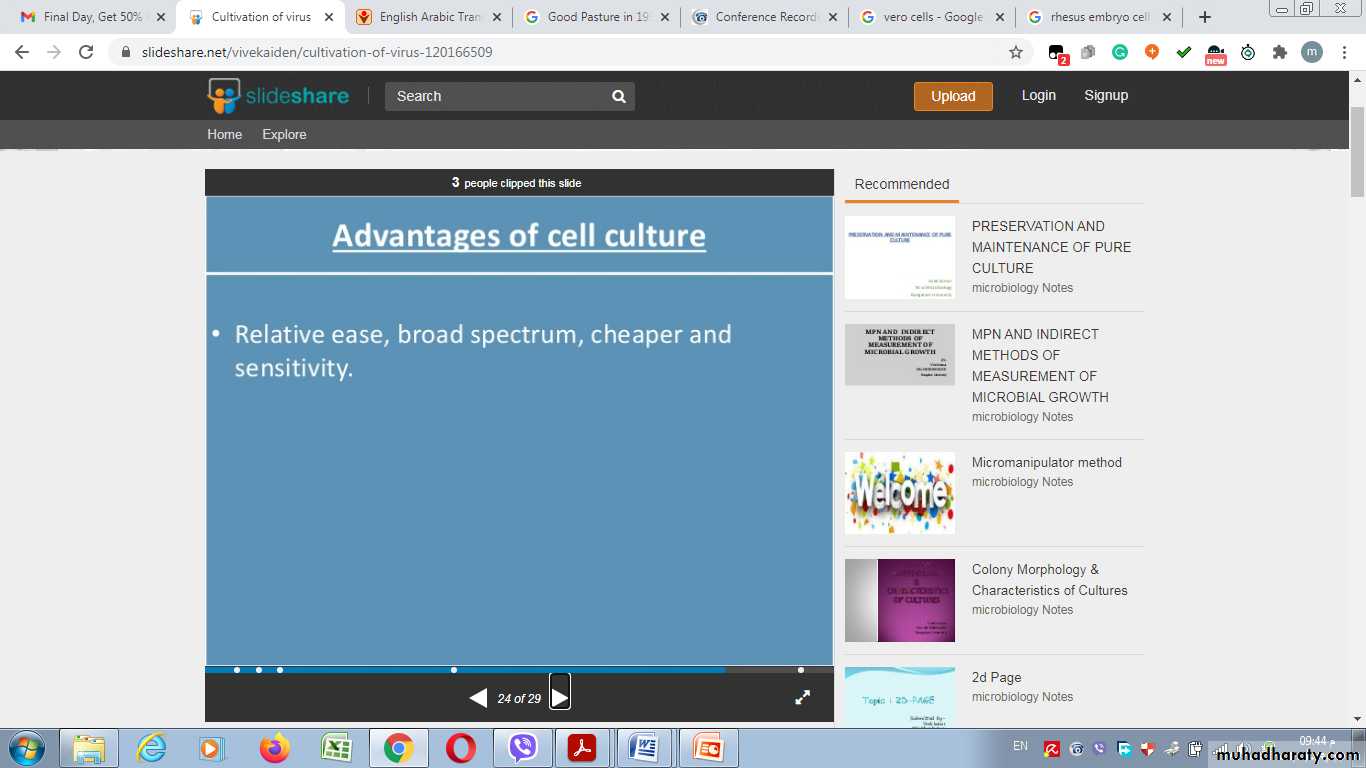Open the Chrome extensions puzzle icon

tap(1279, 52)
